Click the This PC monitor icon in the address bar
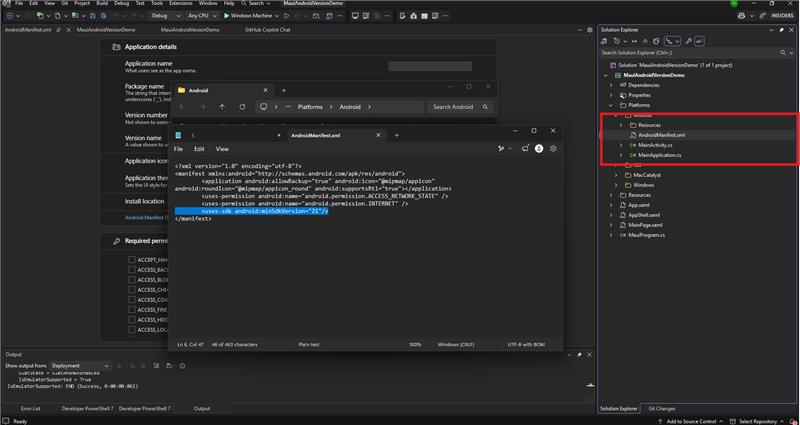 (x=263, y=107)
